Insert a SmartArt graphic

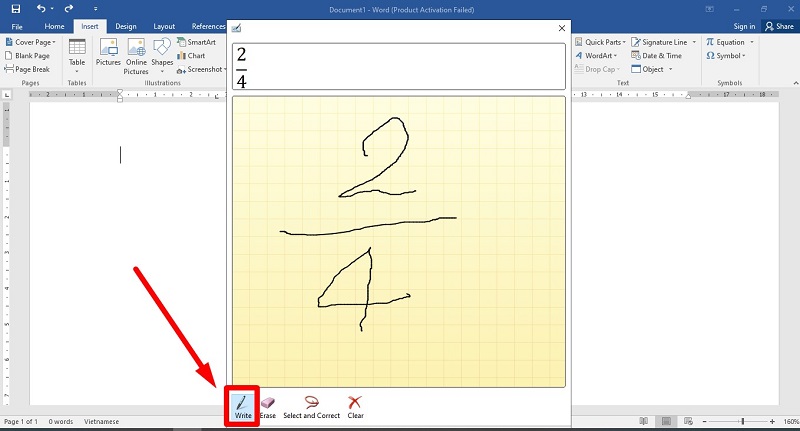(195, 43)
